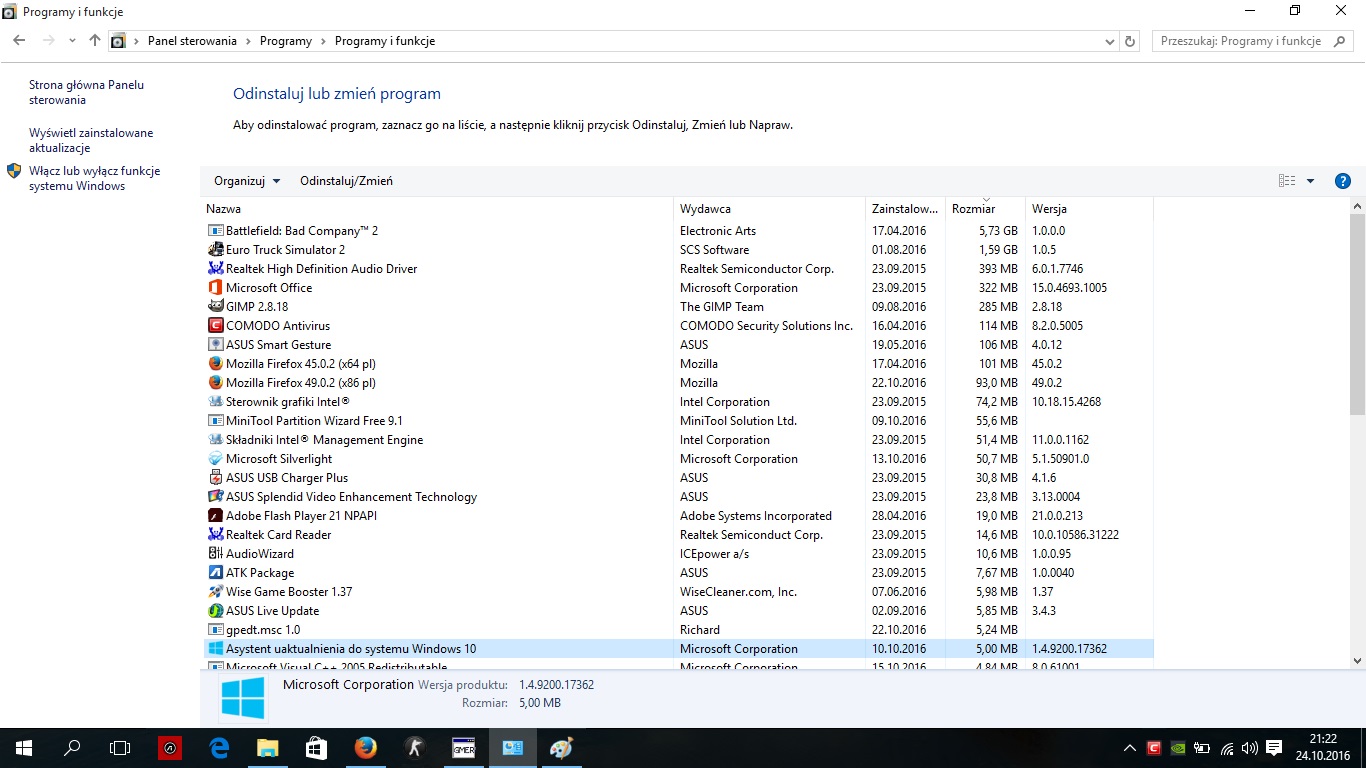This screenshot has height=768, width=1366.
Task: Sort by the Nazwa column header
Action: pos(437,209)
